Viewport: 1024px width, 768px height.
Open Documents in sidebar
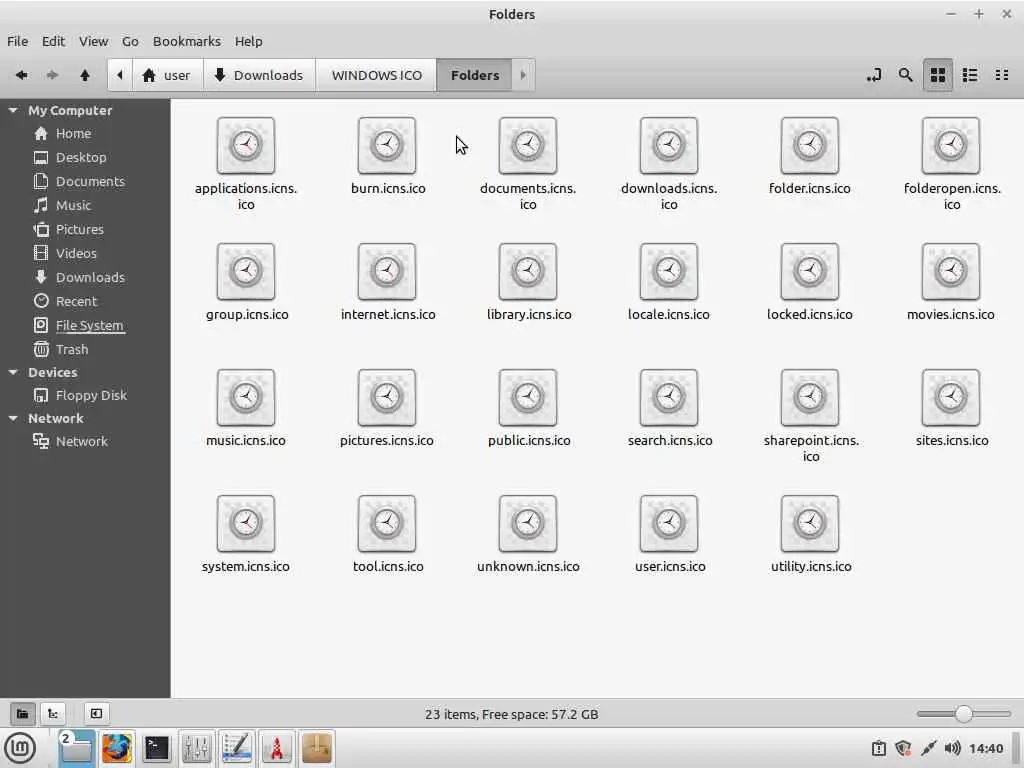(x=90, y=182)
